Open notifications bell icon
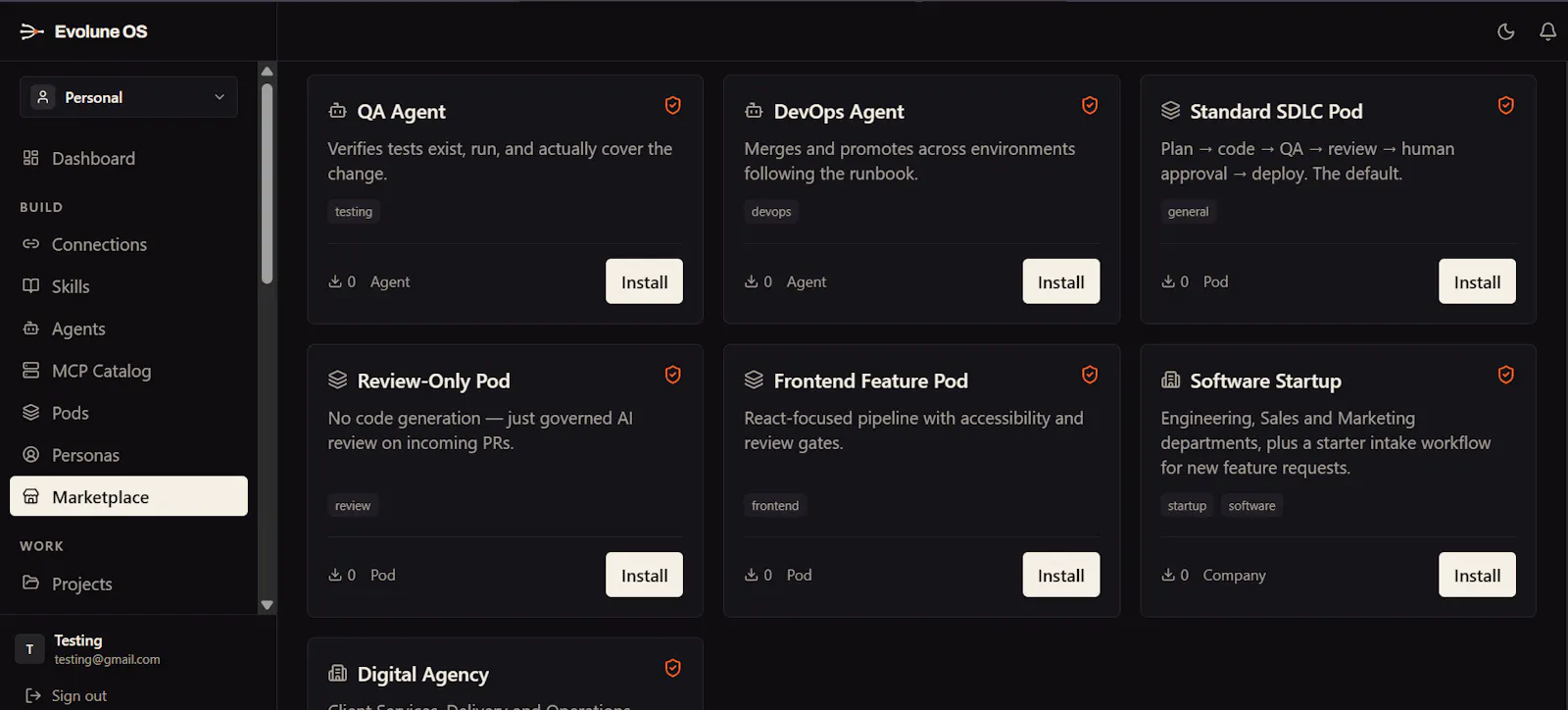The height and width of the screenshot is (710, 1568). [x=1547, y=31]
